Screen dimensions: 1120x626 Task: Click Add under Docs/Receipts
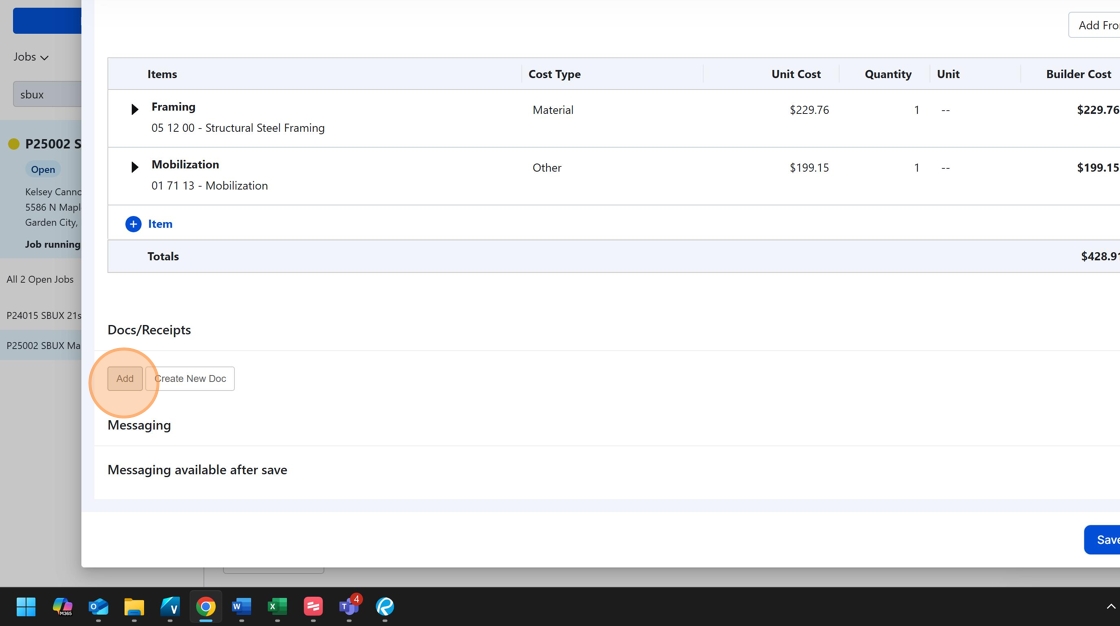[x=125, y=379]
